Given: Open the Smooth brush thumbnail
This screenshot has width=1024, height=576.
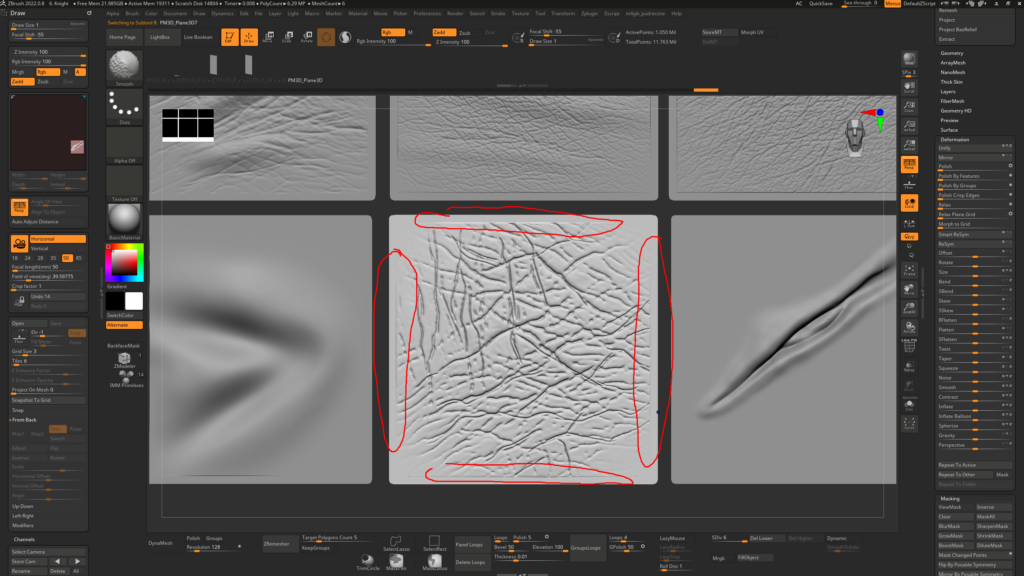Looking at the screenshot, I should point(124,67).
